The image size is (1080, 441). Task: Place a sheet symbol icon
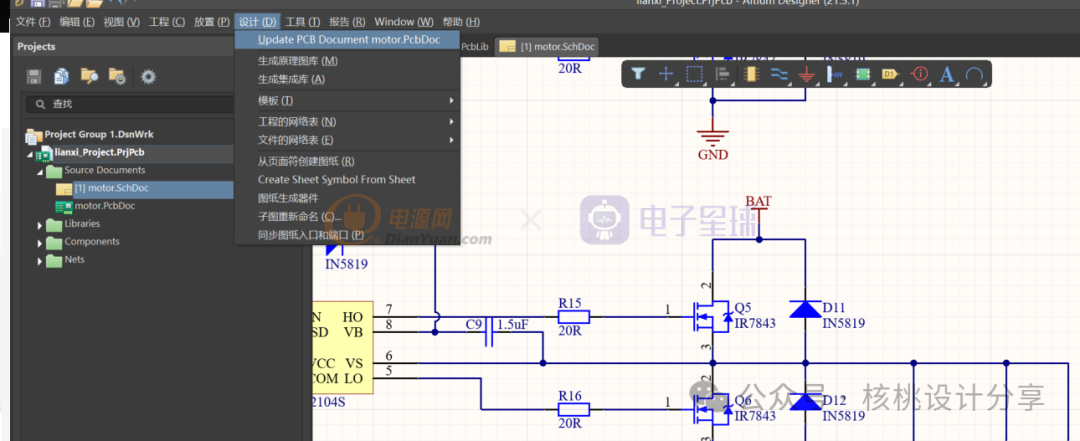pyautogui.click(x=862, y=74)
